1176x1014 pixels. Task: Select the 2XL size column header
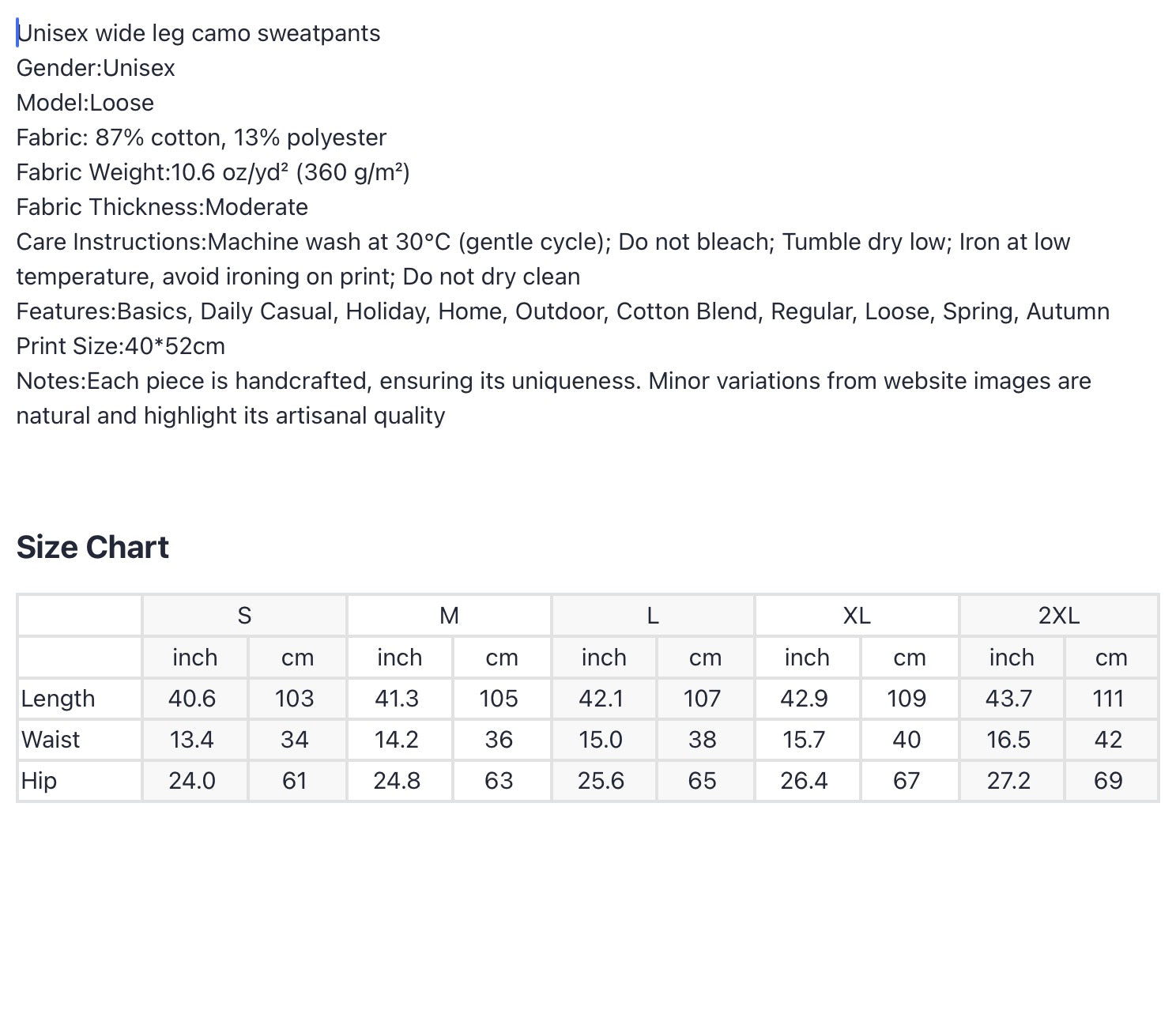pos(1059,615)
